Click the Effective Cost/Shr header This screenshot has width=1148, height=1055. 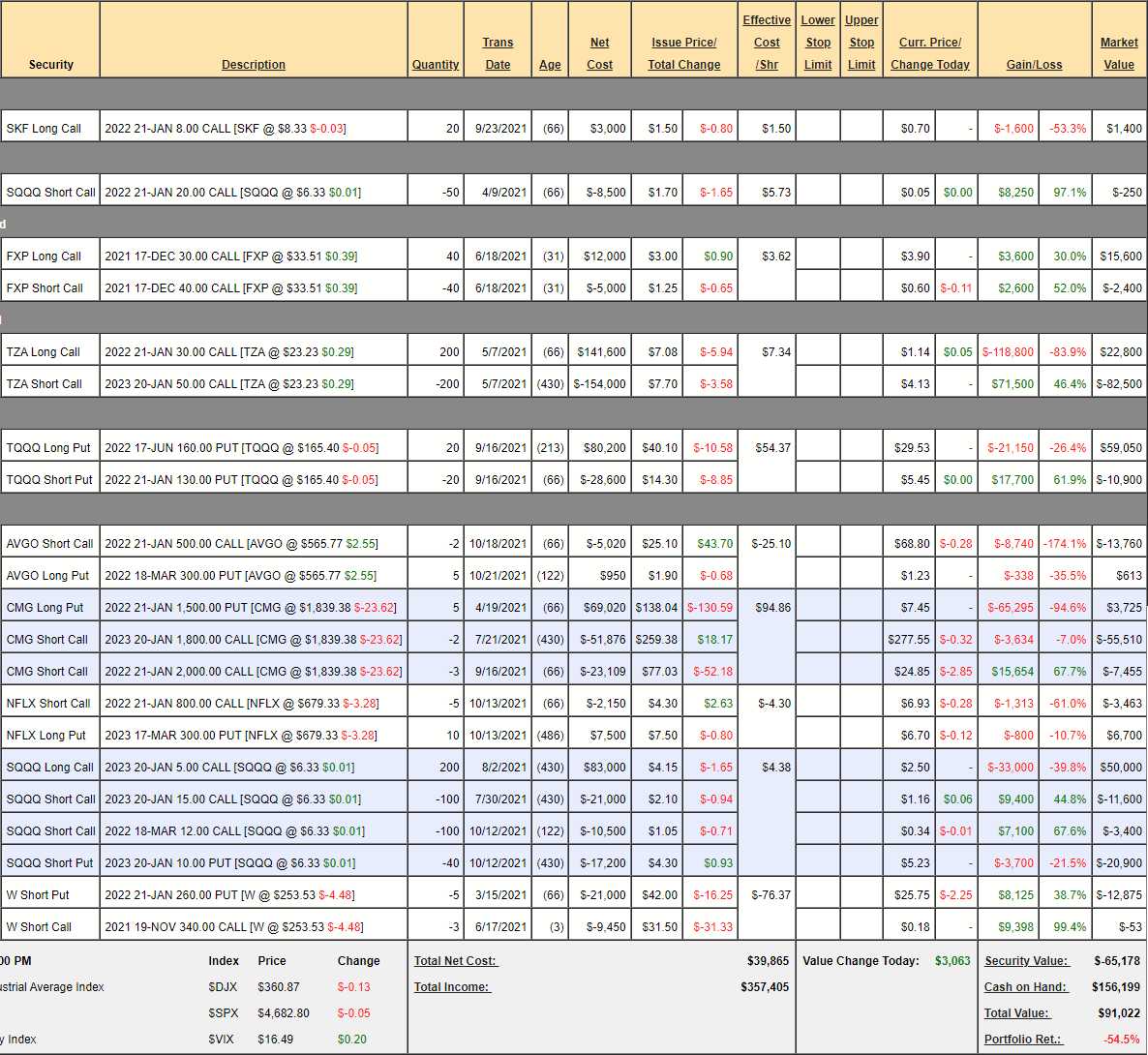[767, 43]
